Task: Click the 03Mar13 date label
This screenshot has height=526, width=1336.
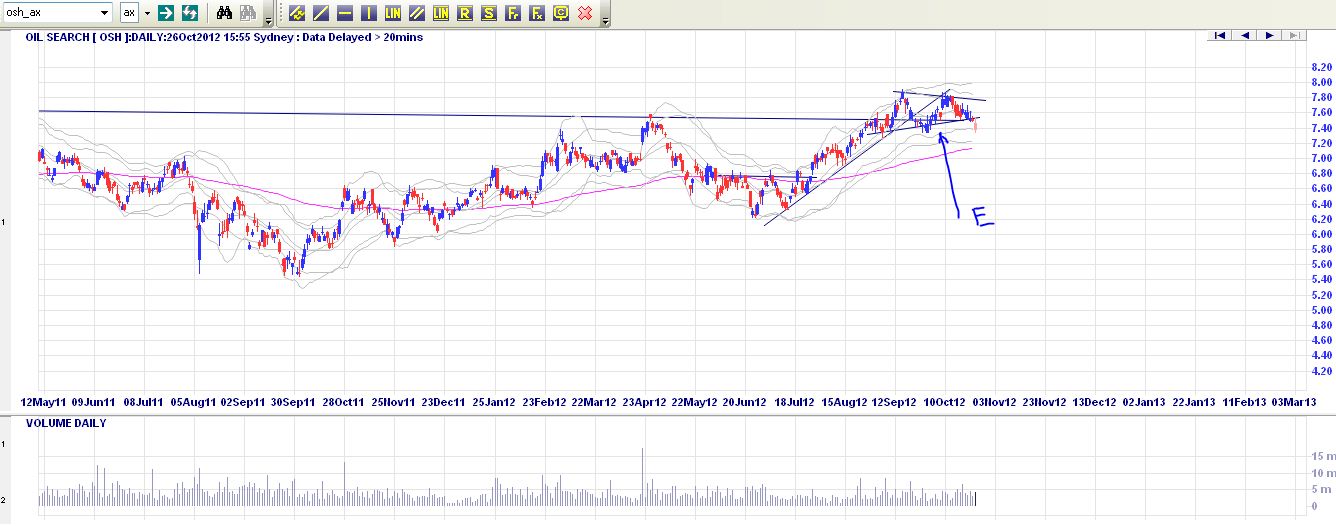Action: [x=1294, y=402]
